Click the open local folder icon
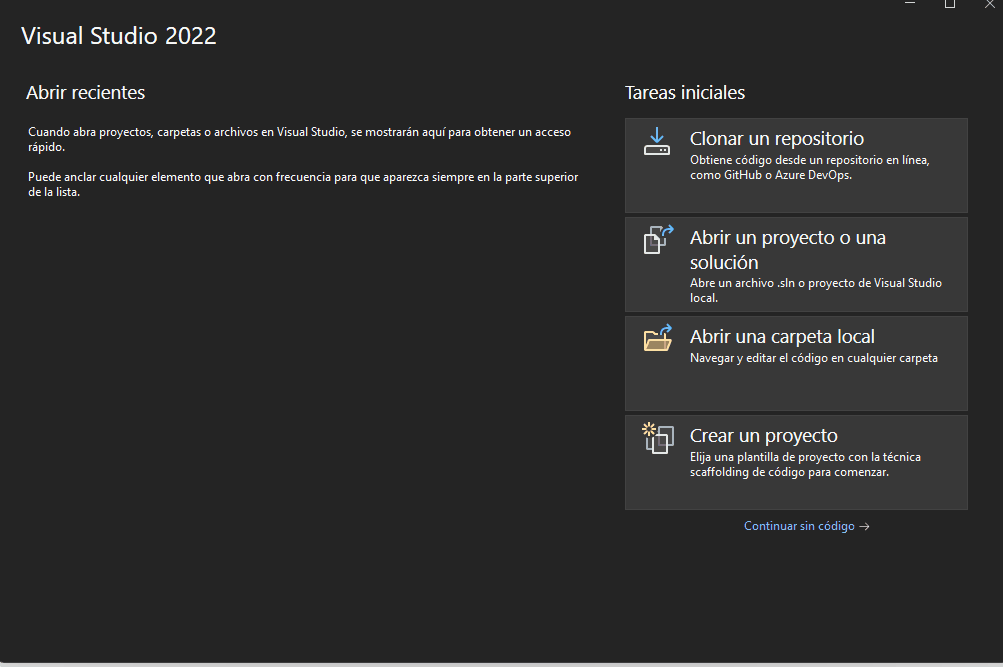This screenshot has width=1003, height=667. [x=658, y=338]
